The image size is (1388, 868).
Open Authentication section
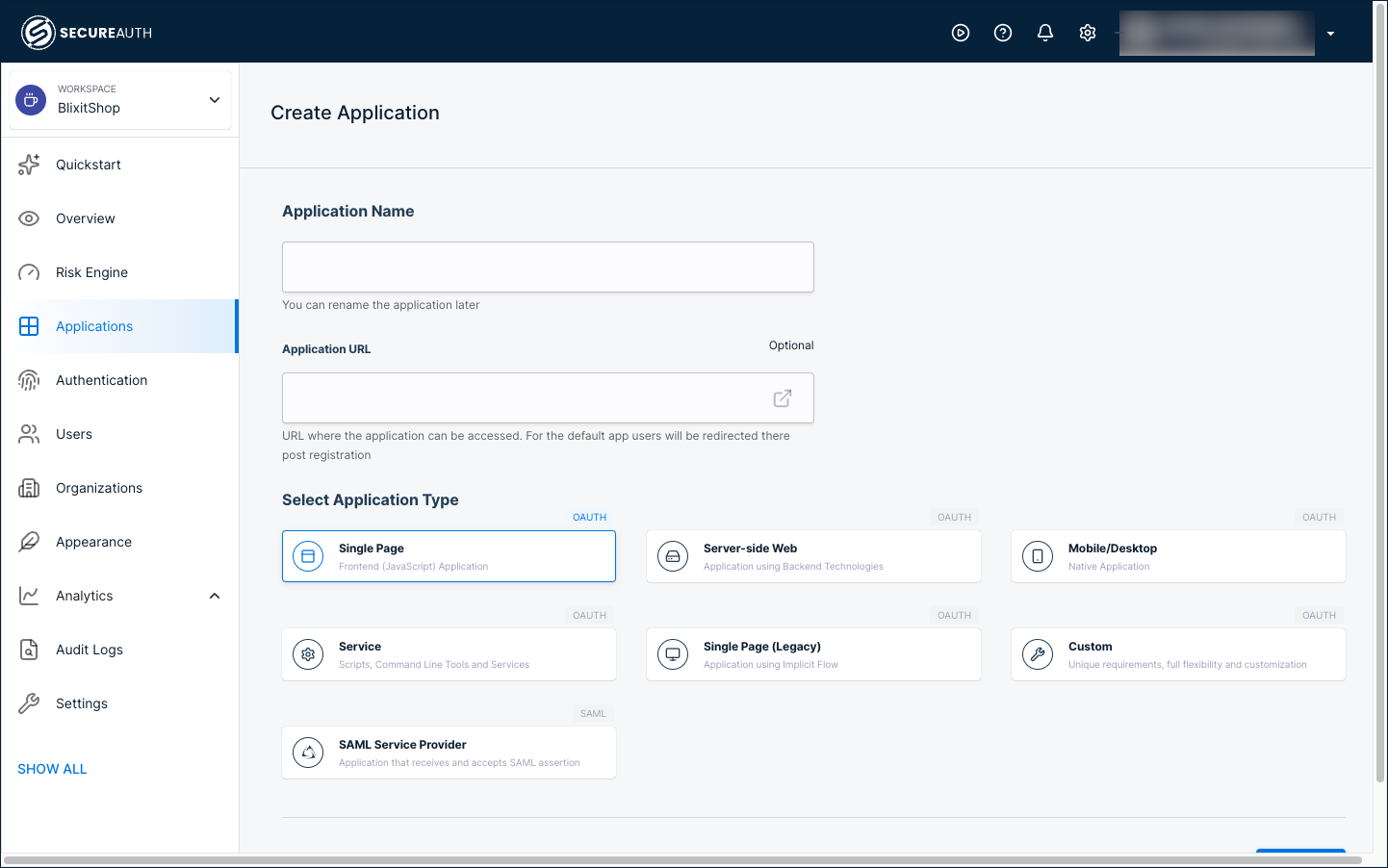[x=119, y=380]
